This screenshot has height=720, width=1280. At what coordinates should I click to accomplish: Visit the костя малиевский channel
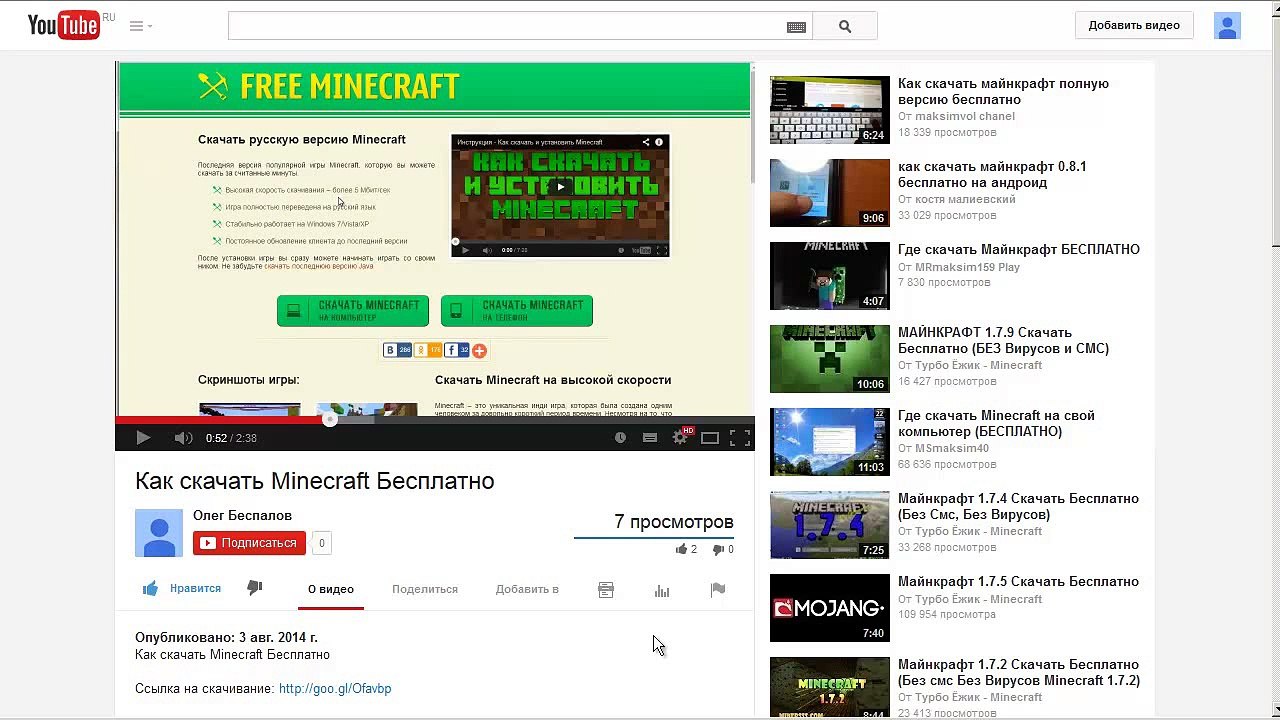coord(965,199)
